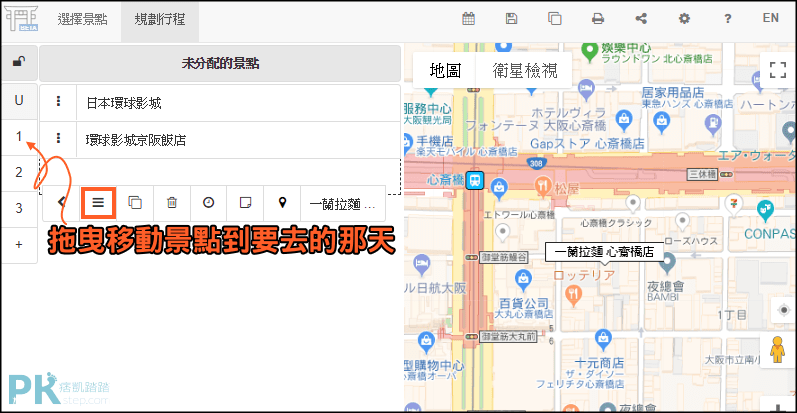Duplicate itinerary with top toolbar copy icon
The width and height of the screenshot is (797, 413).
555,19
